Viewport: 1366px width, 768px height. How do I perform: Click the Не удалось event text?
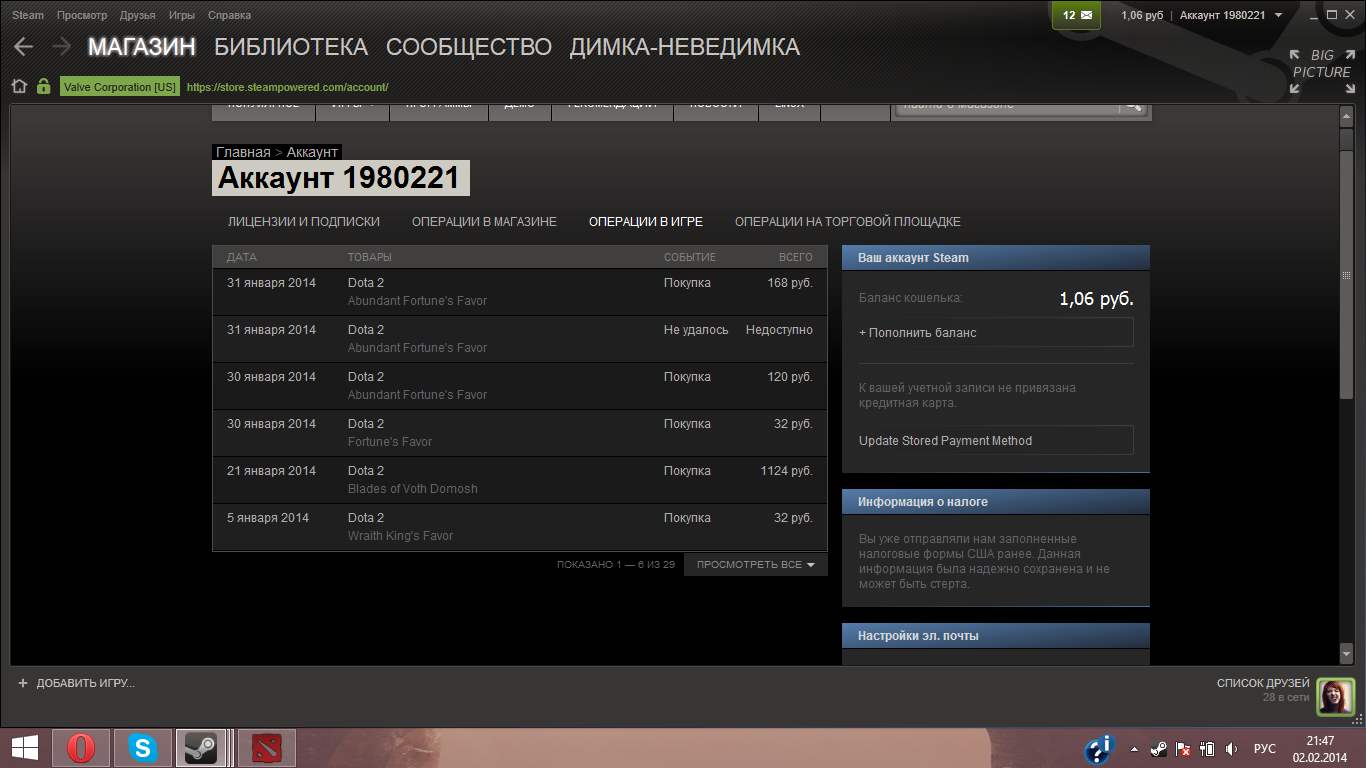tap(696, 330)
